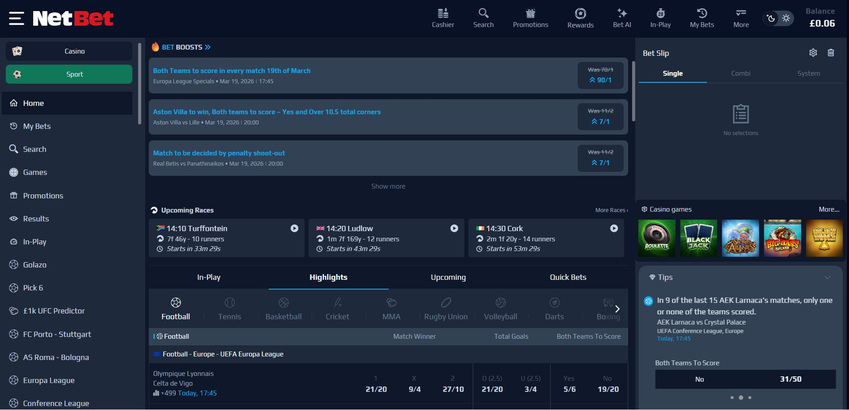The image size is (849, 410).
Task: Add tip selection No 31/50
Action: coord(745,379)
